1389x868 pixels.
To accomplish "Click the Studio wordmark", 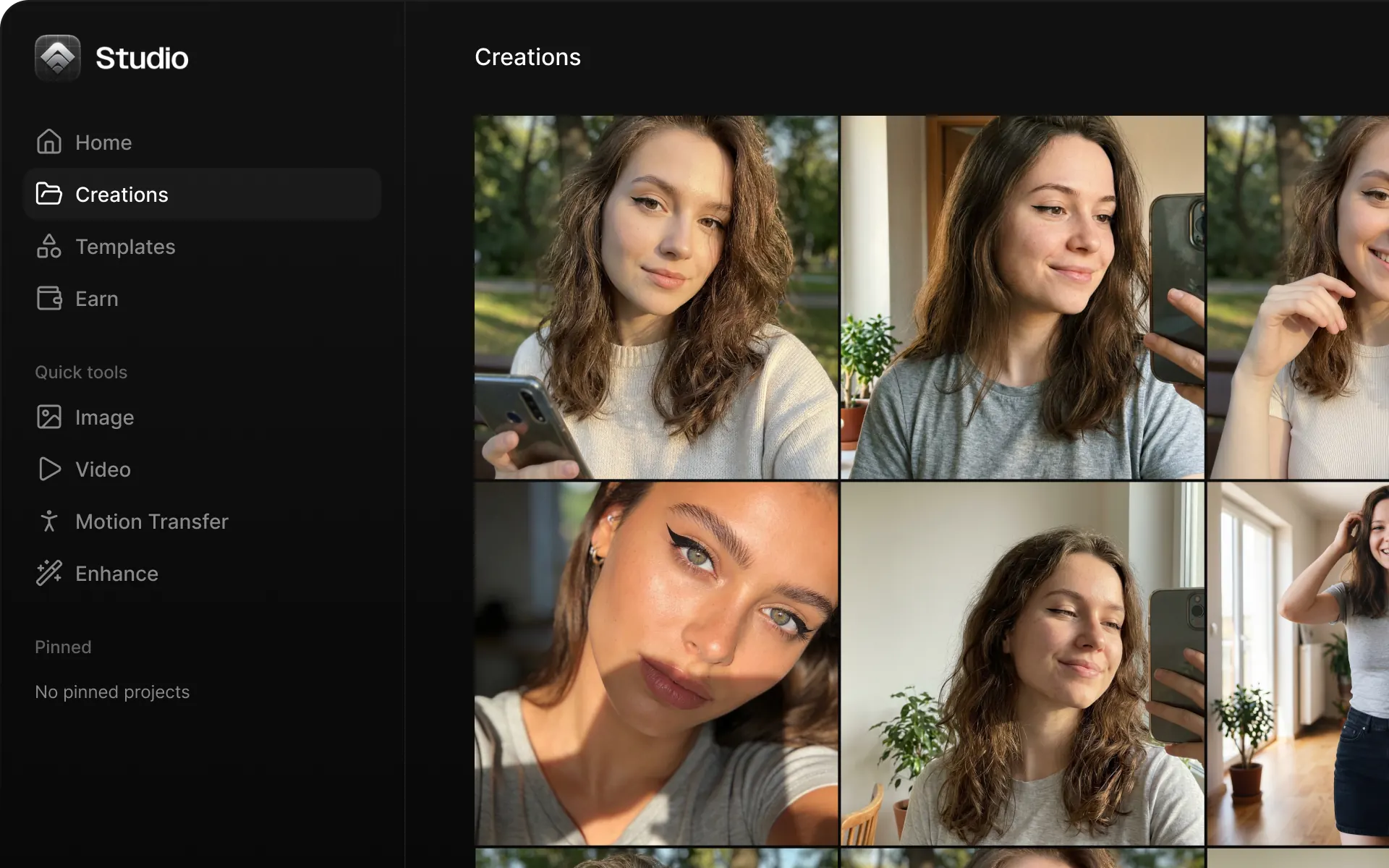I will [x=142, y=58].
